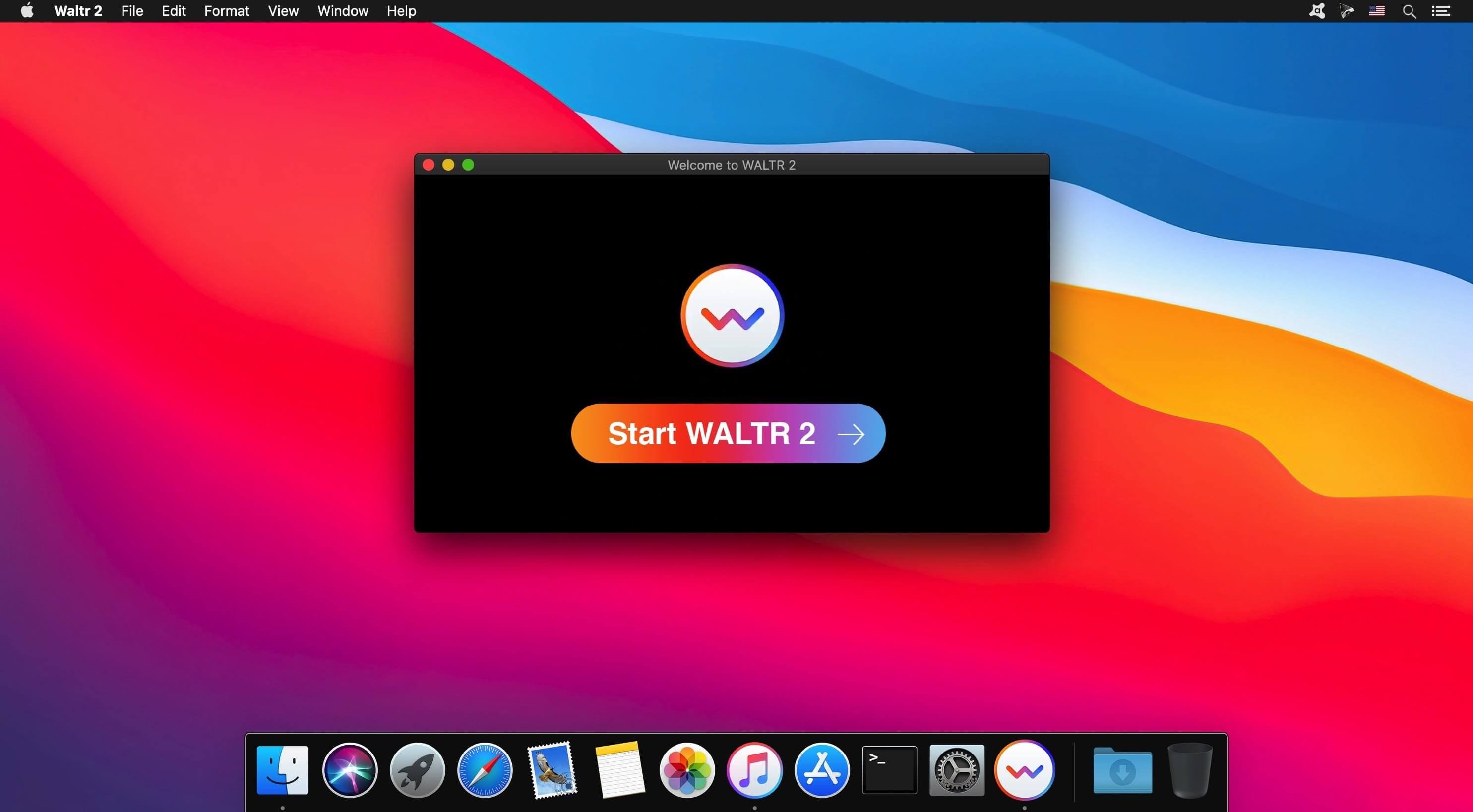Open Siri from the Dock
This screenshot has width=1473, height=812.
(x=350, y=770)
